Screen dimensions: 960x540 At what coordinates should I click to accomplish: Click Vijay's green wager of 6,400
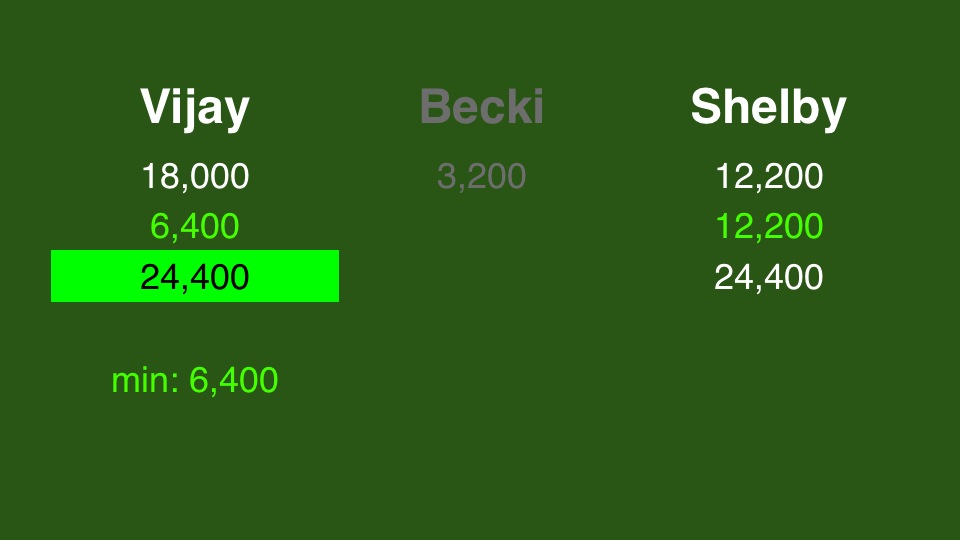point(195,227)
